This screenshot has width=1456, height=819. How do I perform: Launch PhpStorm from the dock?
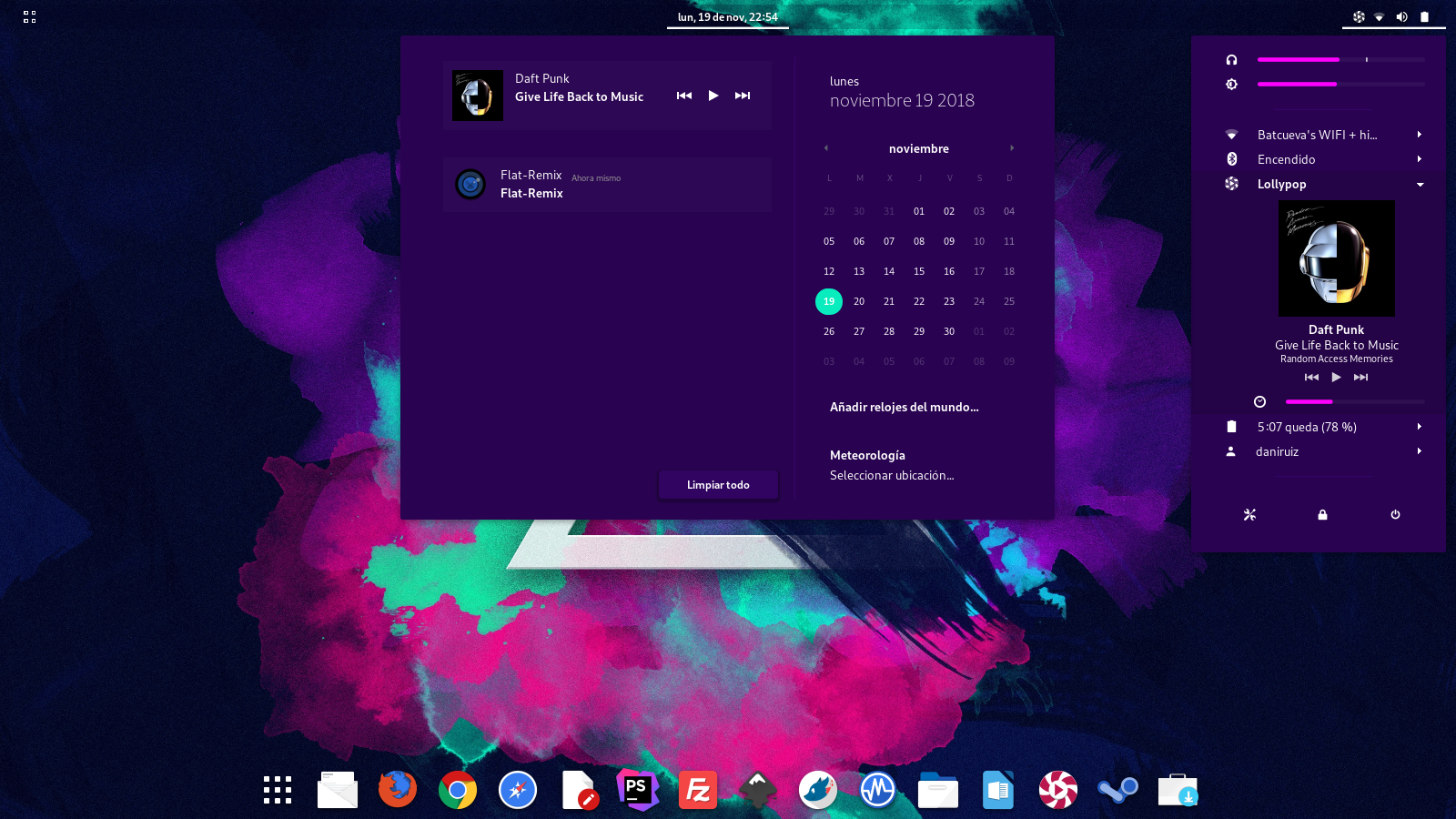[x=638, y=790]
